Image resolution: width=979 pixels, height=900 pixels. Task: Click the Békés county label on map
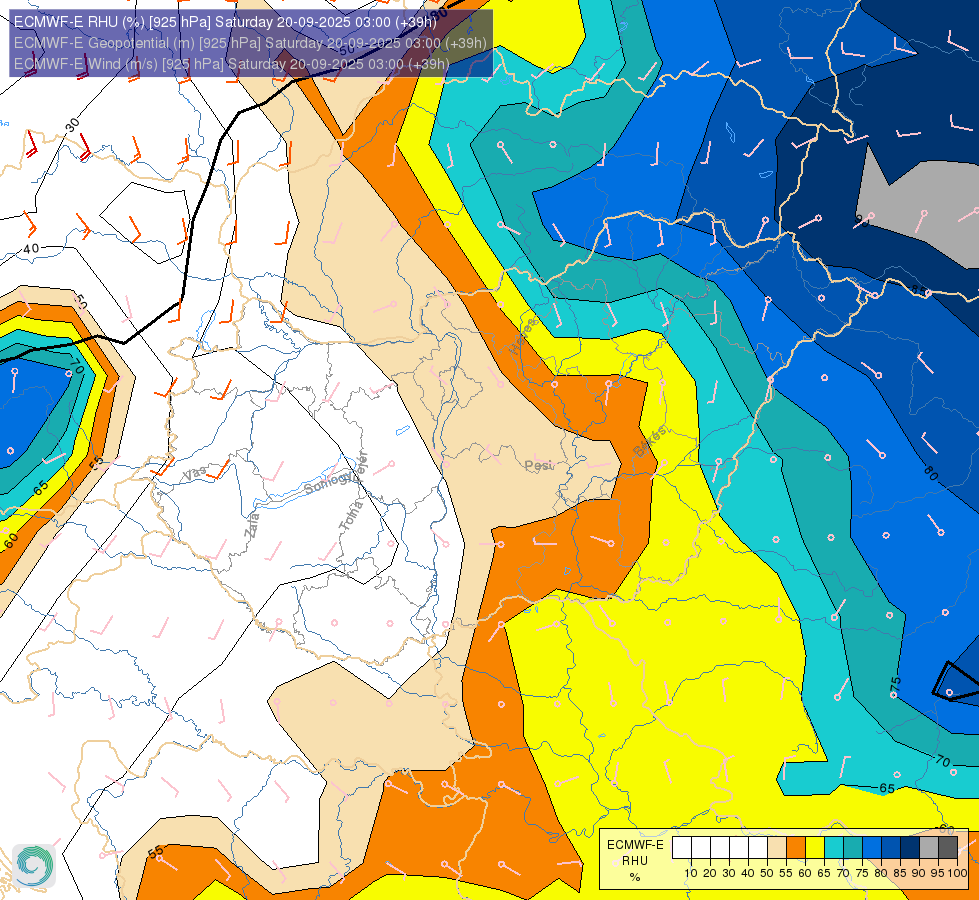[x=650, y=442]
